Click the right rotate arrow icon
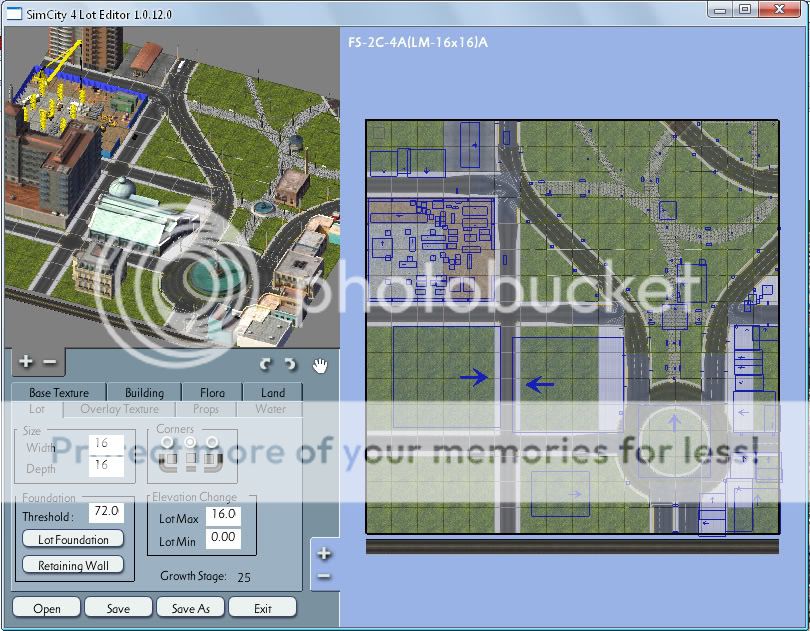 coord(290,365)
